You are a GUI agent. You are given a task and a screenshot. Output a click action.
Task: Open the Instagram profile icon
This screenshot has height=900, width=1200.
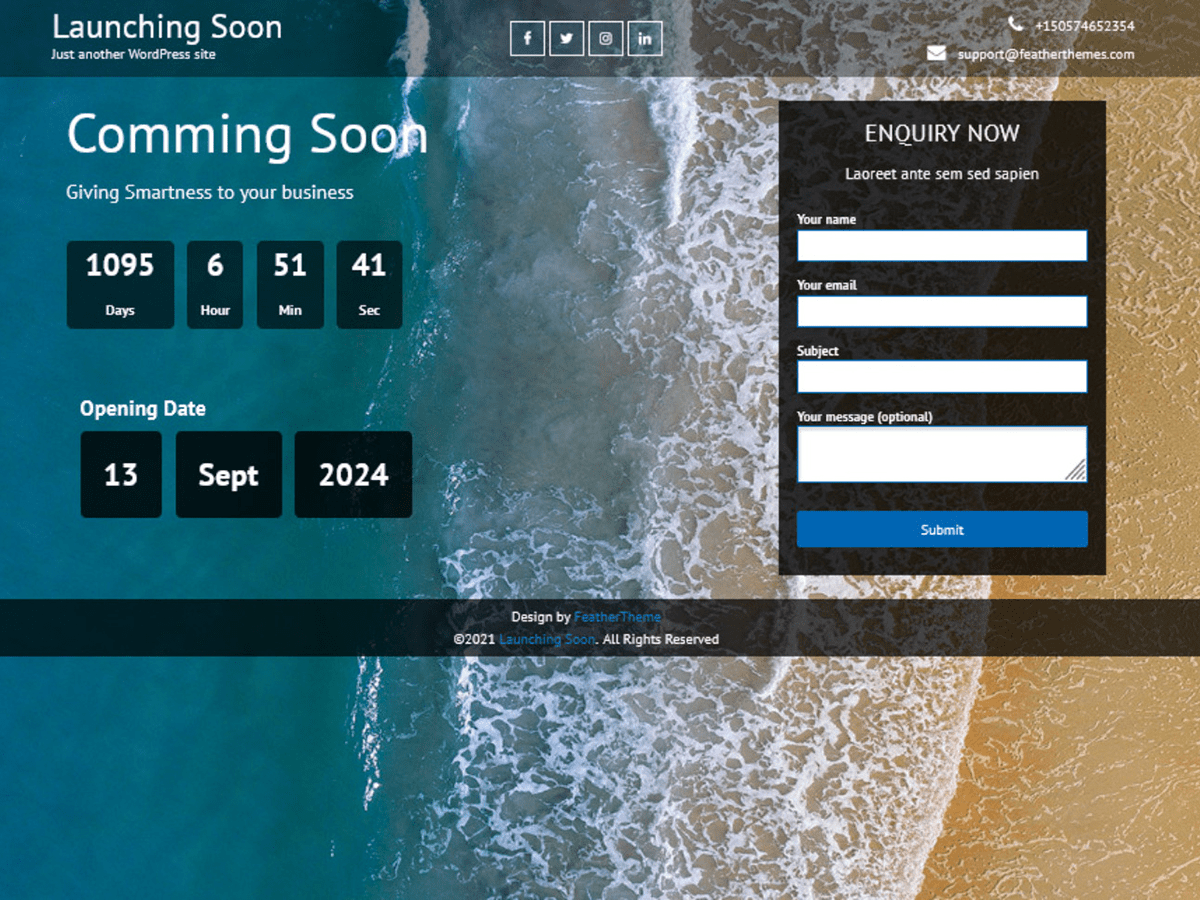point(605,38)
